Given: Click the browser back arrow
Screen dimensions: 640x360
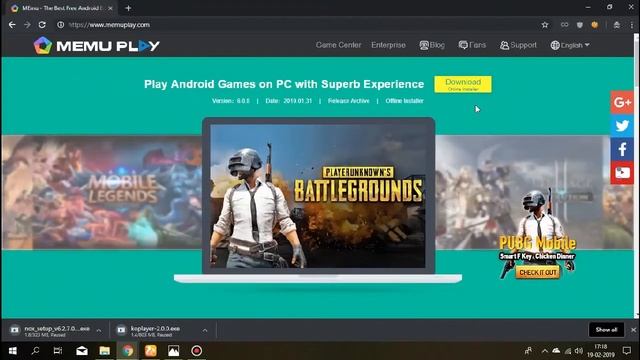Looking at the screenshot, I should point(12,25).
